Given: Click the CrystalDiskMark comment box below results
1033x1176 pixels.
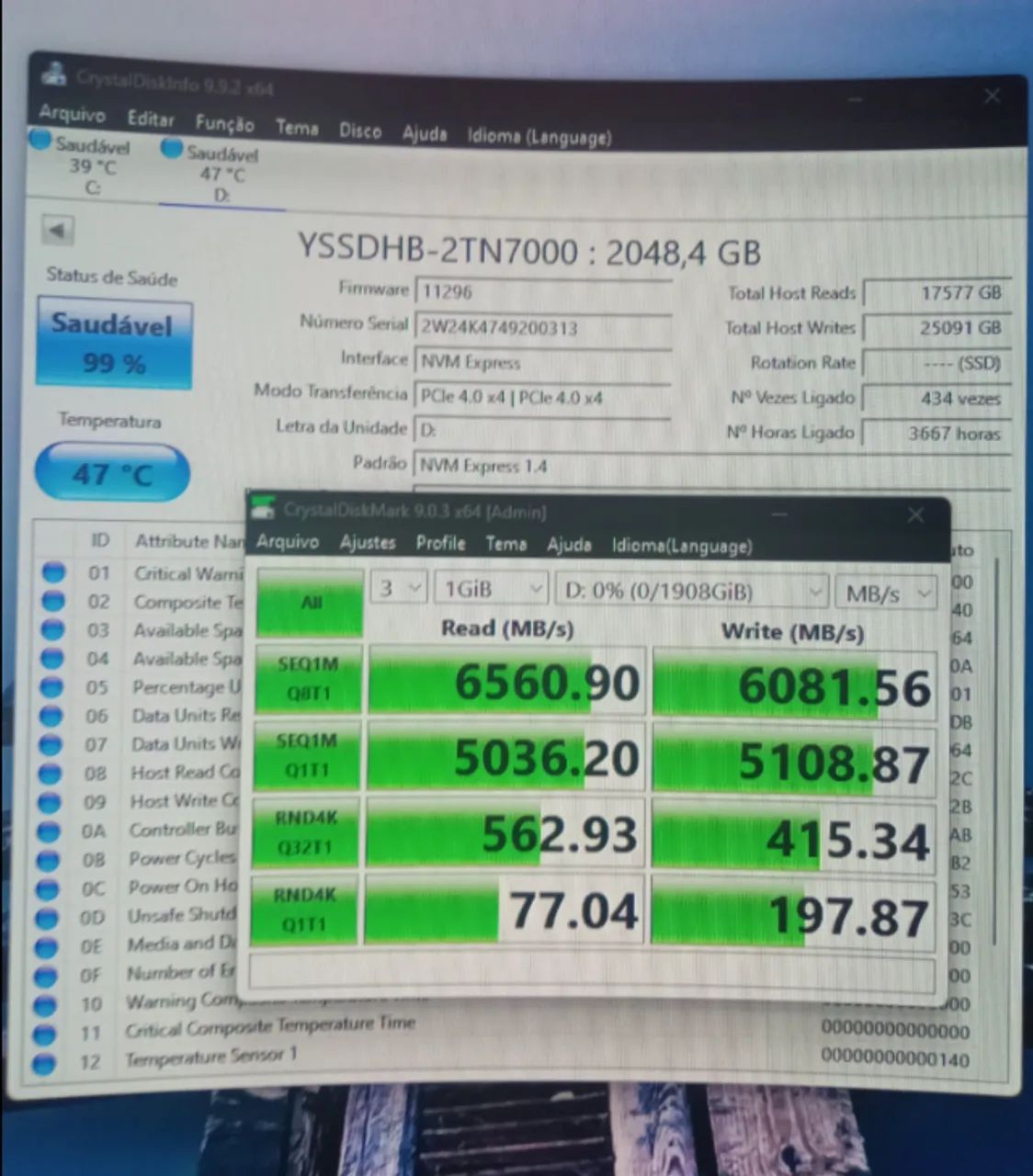Looking at the screenshot, I should [592, 974].
